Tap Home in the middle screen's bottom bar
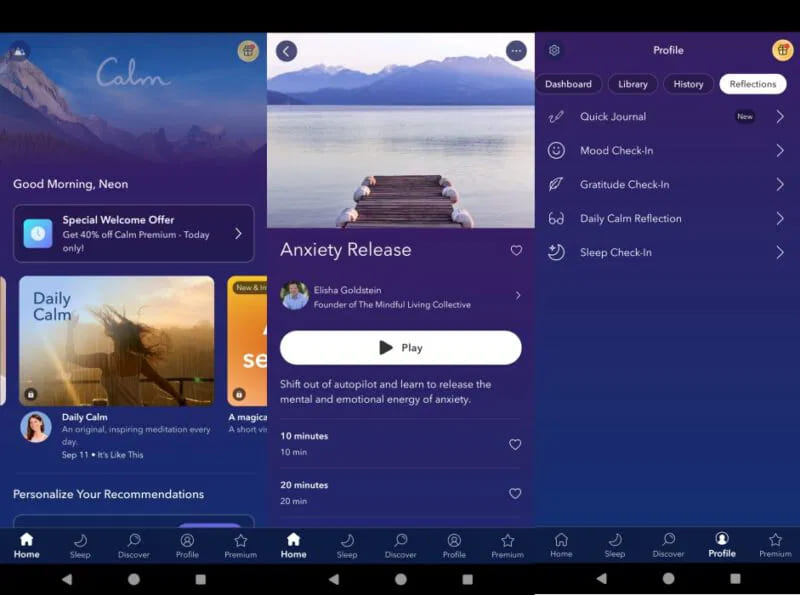800x595 pixels. point(293,546)
